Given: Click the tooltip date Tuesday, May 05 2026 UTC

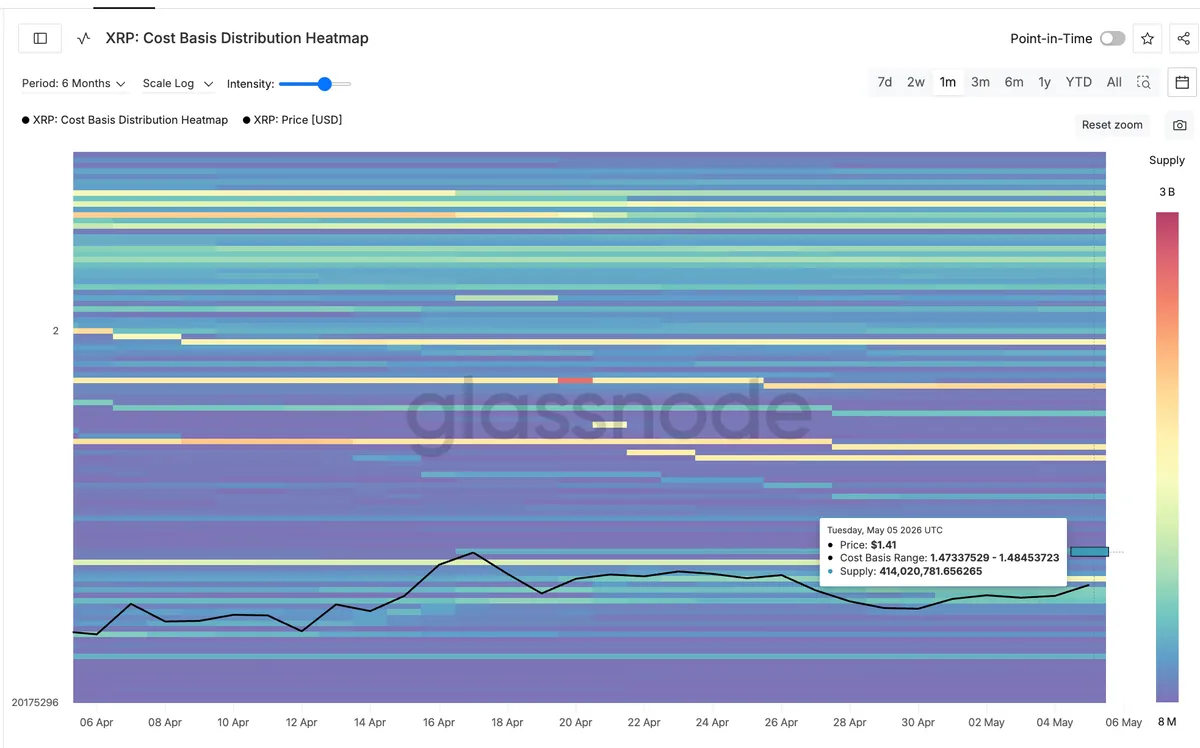Looking at the screenshot, I should (885, 530).
